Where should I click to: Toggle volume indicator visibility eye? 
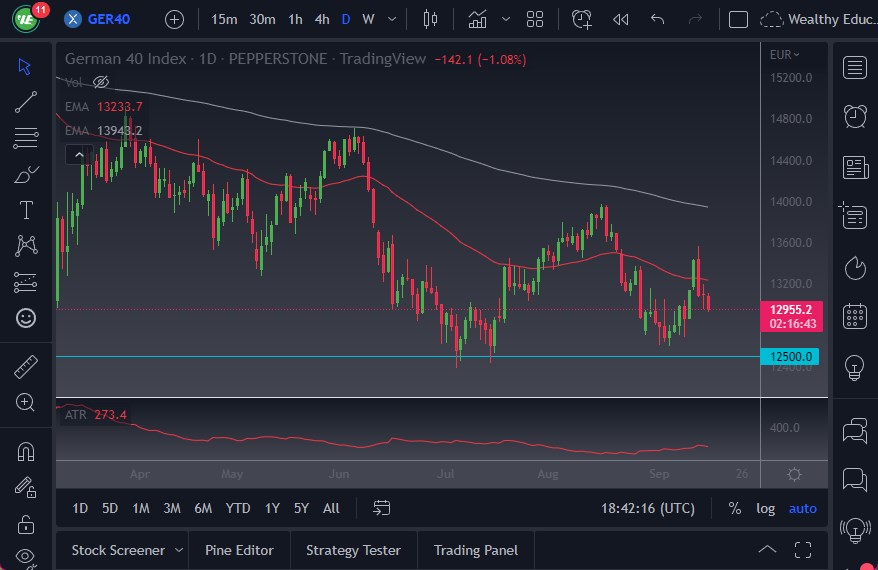click(100, 82)
